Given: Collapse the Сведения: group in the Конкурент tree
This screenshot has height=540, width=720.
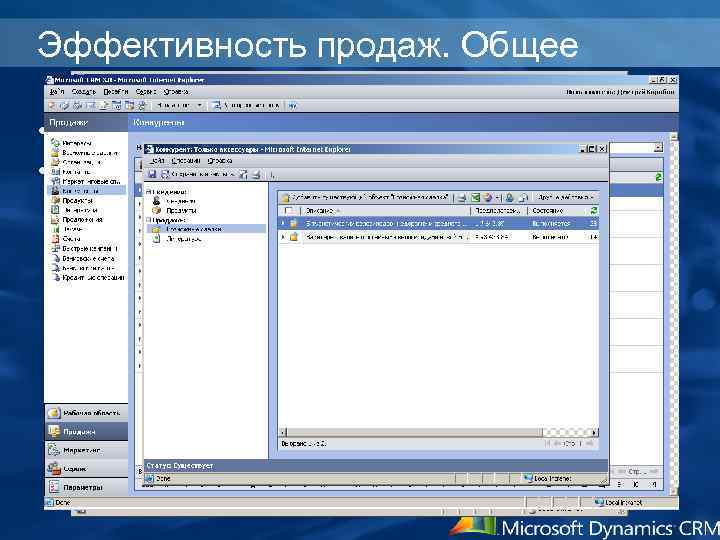Looking at the screenshot, I should pyautogui.click(x=148, y=192).
